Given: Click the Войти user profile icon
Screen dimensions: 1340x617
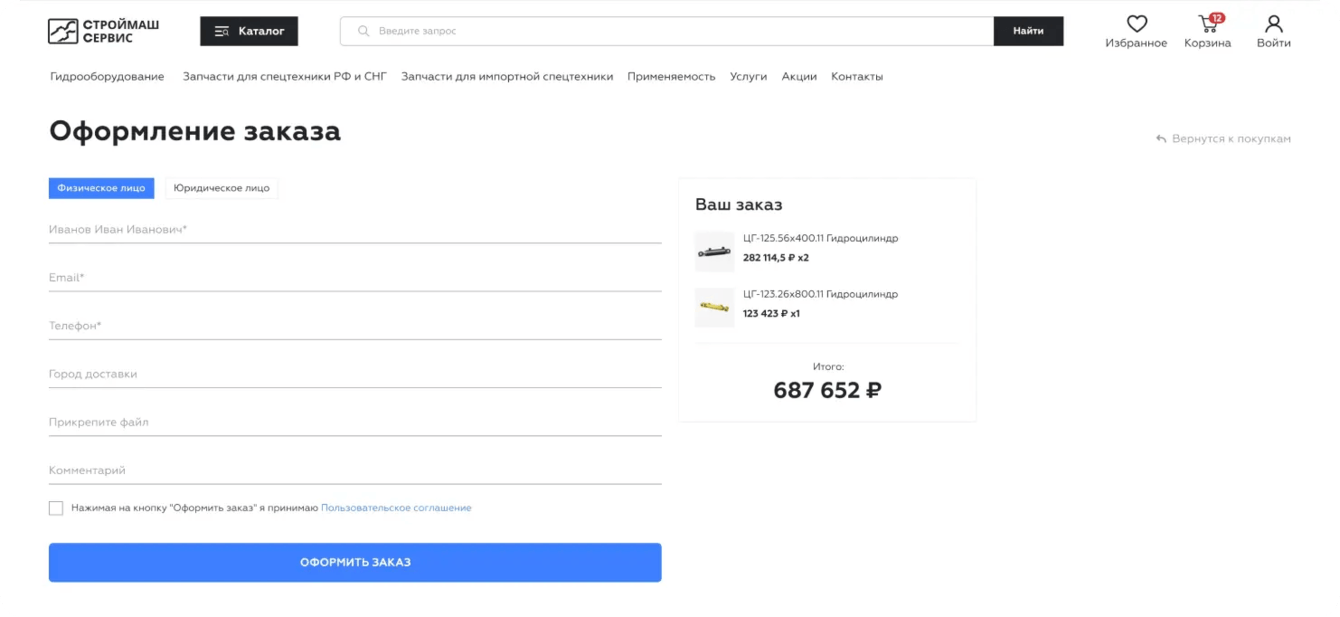Looking at the screenshot, I should tap(1274, 24).
